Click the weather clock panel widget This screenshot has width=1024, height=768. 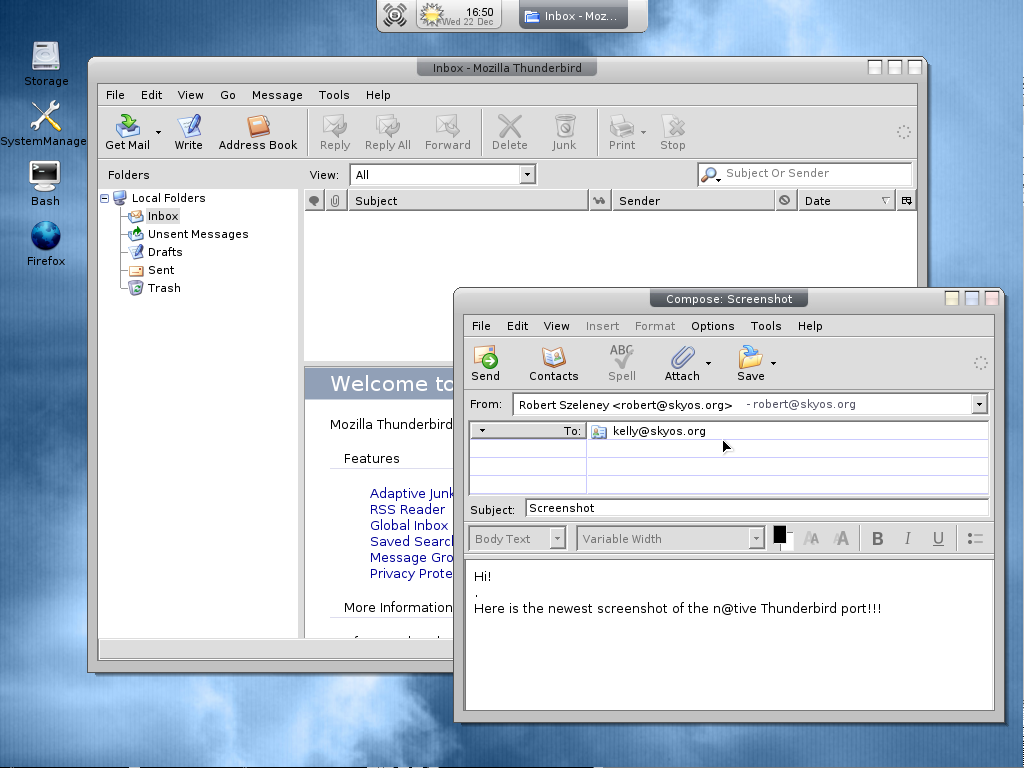click(458, 16)
